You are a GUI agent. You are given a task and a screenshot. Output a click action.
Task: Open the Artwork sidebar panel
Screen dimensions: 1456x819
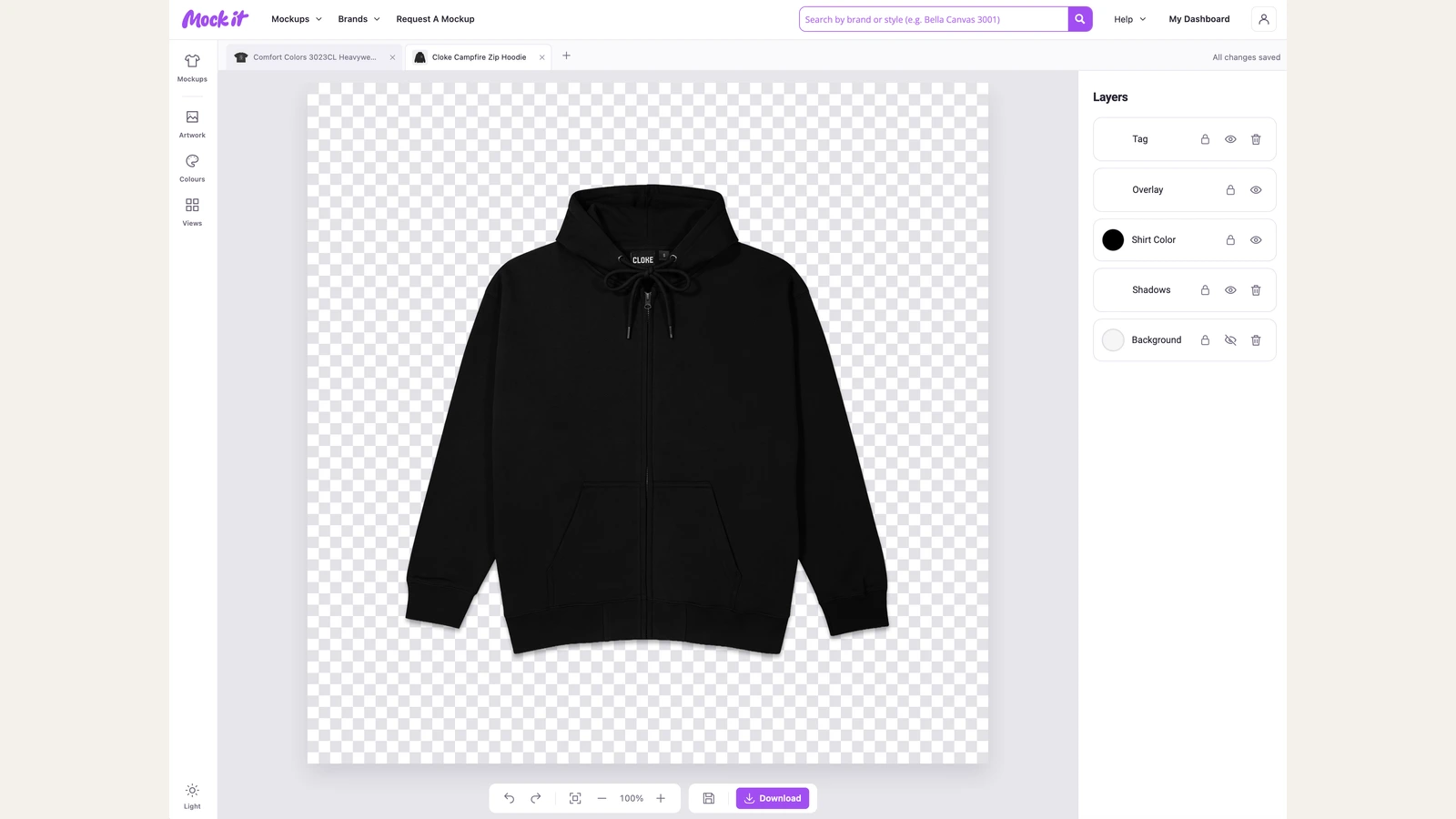[x=192, y=124]
